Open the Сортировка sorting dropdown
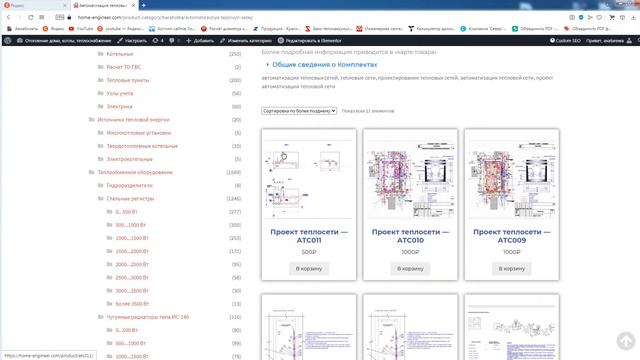The image size is (640, 360). click(x=299, y=111)
